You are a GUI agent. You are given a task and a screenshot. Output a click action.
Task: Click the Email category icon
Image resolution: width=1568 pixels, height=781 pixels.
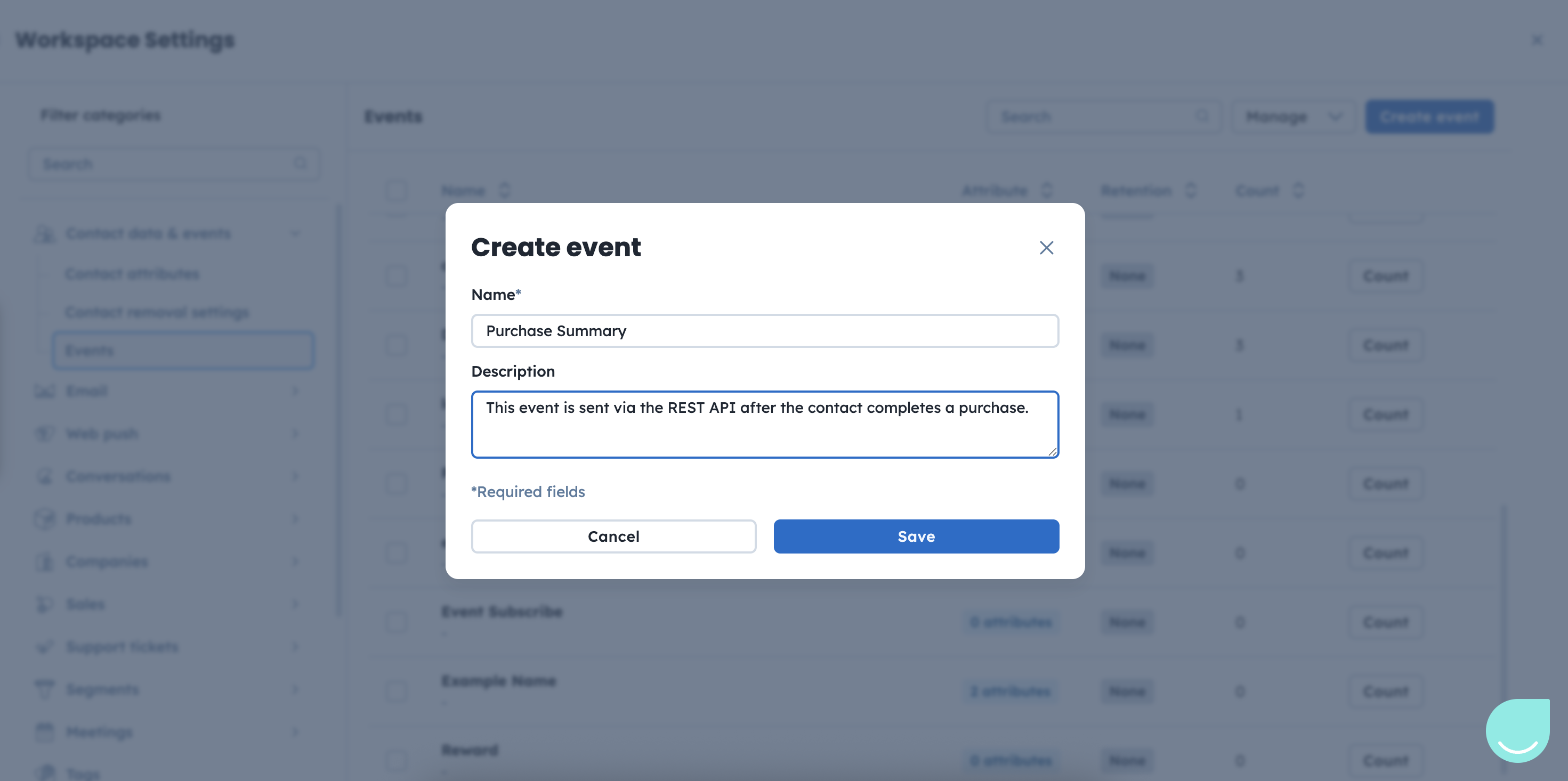coord(45,391)
